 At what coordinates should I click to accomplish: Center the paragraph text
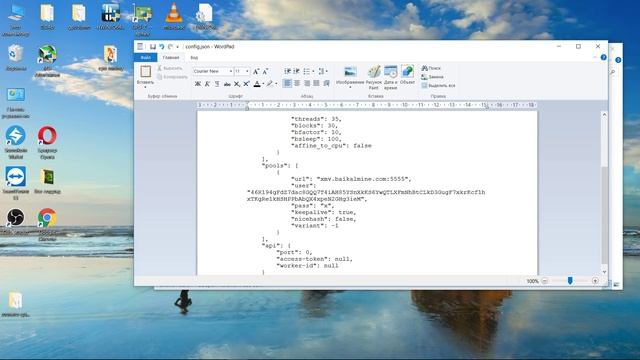[297, 83]
